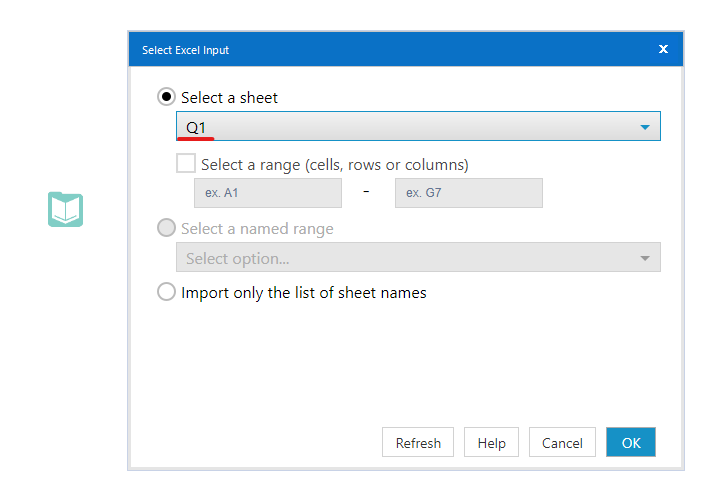This screenshot has width=719, height=504.
Task: Select the 'Import only the list' radio button
Action: coord(167,293)
